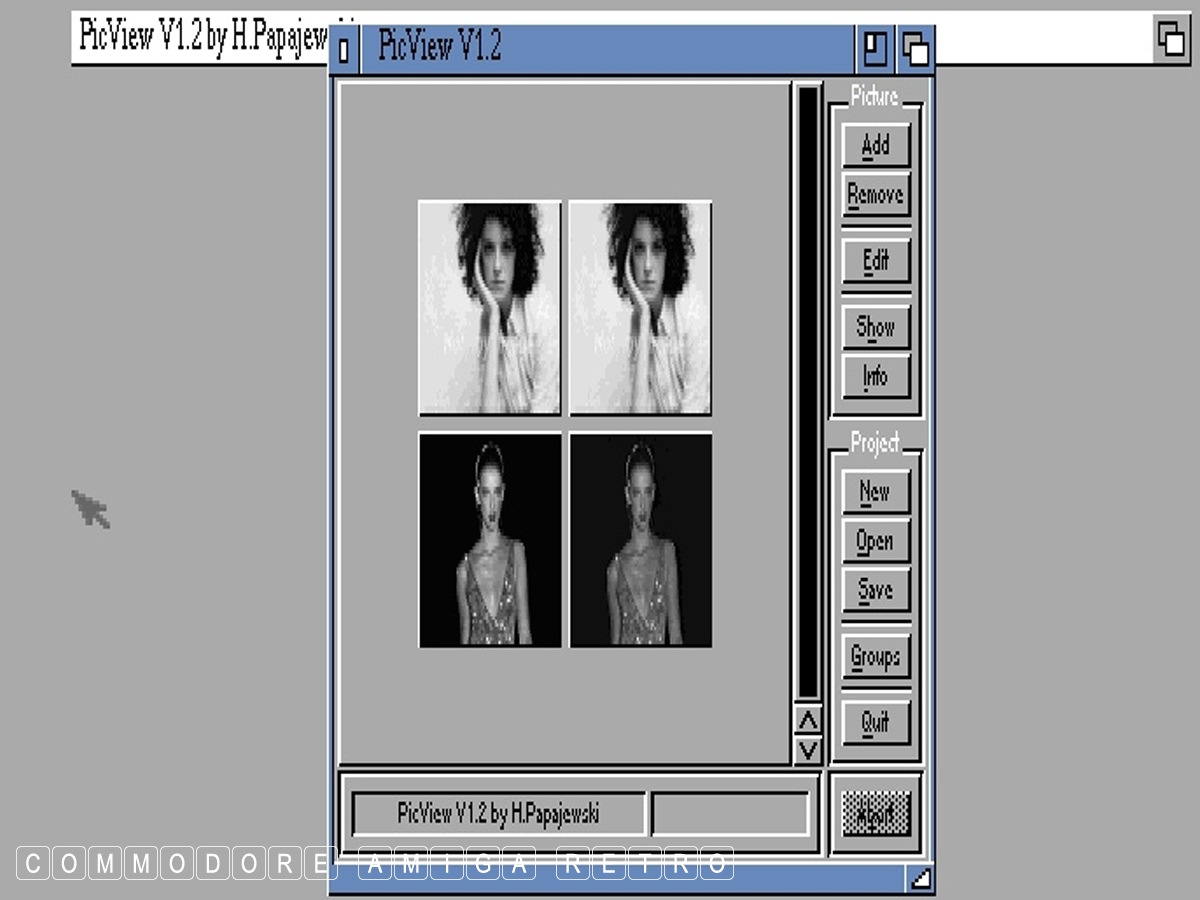Open the Groups dialog
Image resolution: width=1200 pixels, height=900 pixels.
(875, 657)
